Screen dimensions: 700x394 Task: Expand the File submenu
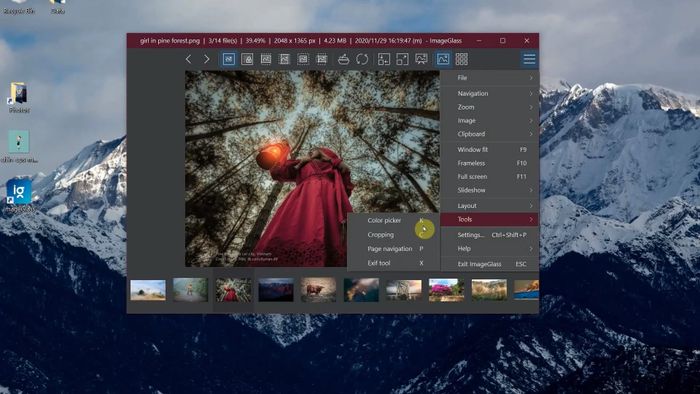coord(490,78)
